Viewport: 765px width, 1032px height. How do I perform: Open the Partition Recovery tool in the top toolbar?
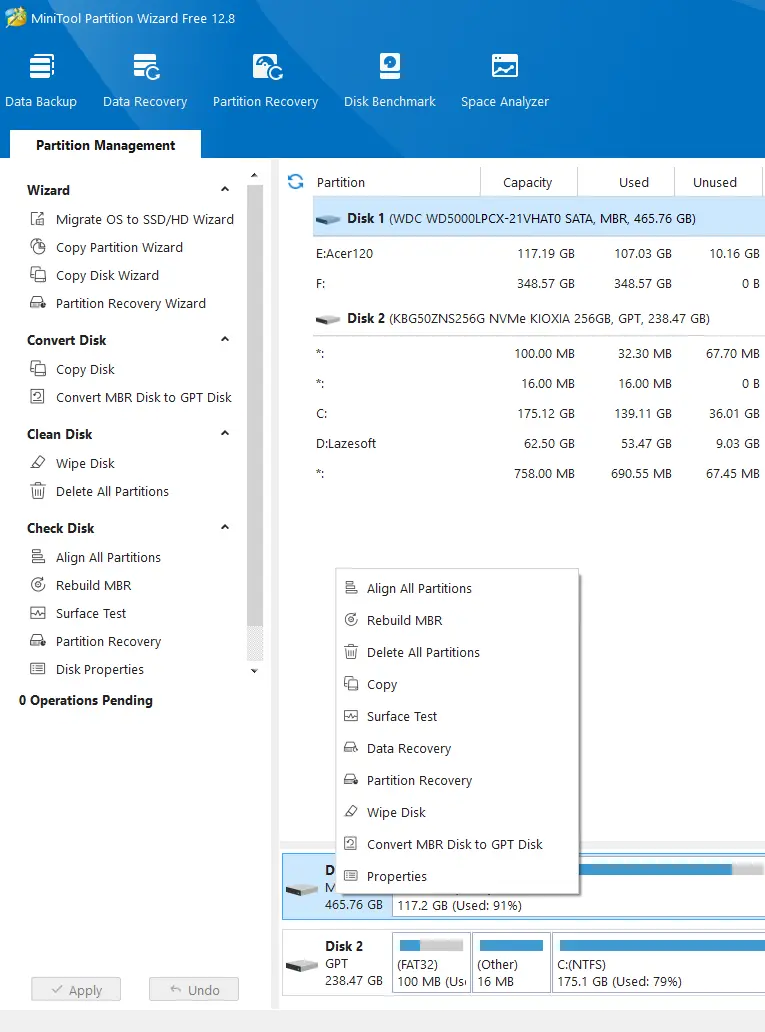pos(265,82)
